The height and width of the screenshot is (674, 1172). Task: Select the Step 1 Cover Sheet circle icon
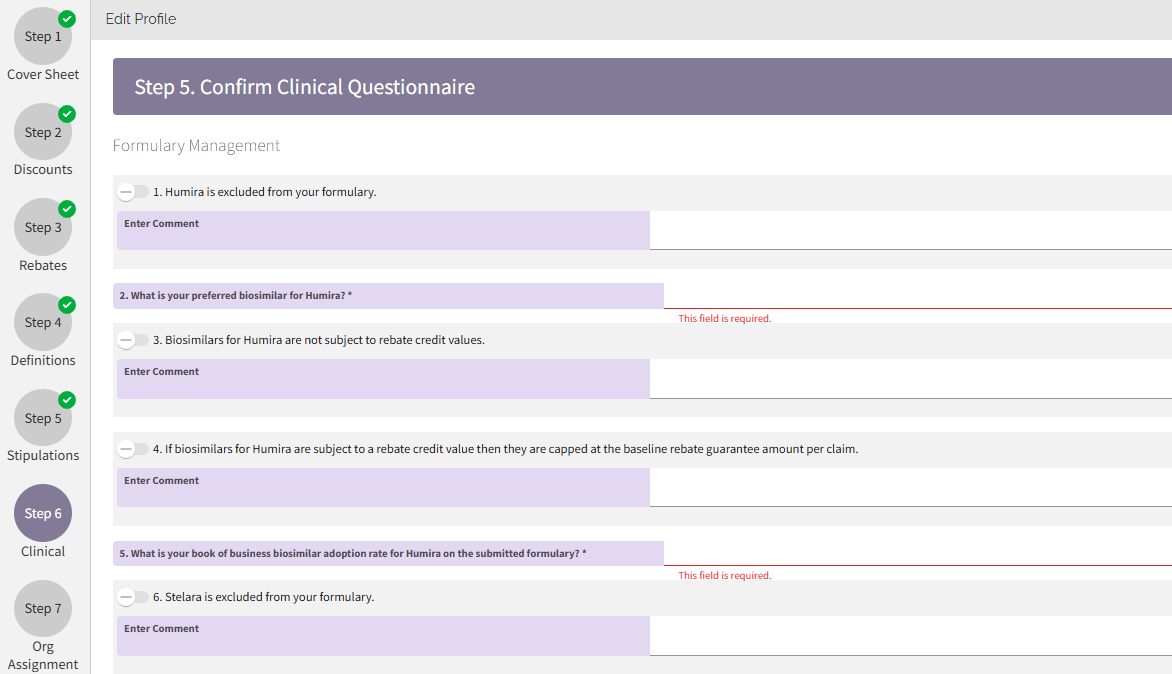(42, 36)
